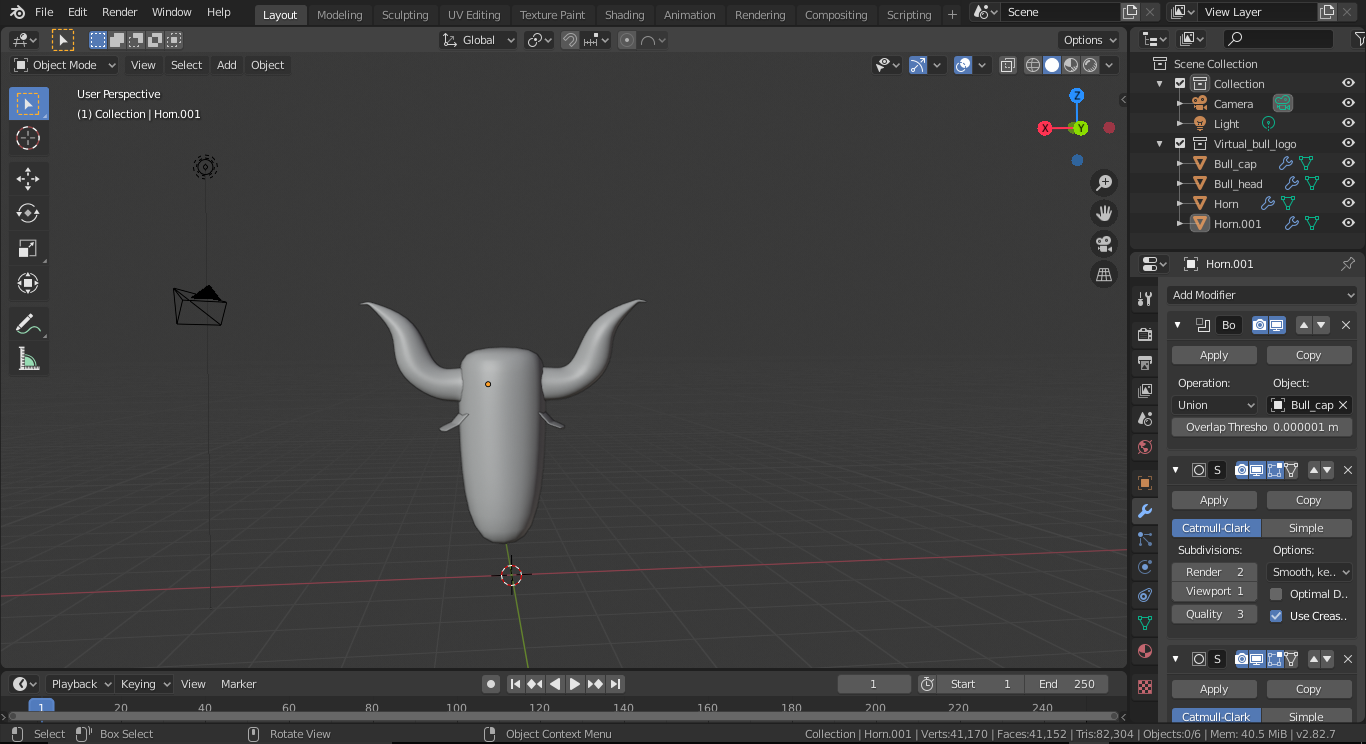Toggle camera view with camera icon
This screenshot has height=744, width=1366.
(x=1104, y=244)
